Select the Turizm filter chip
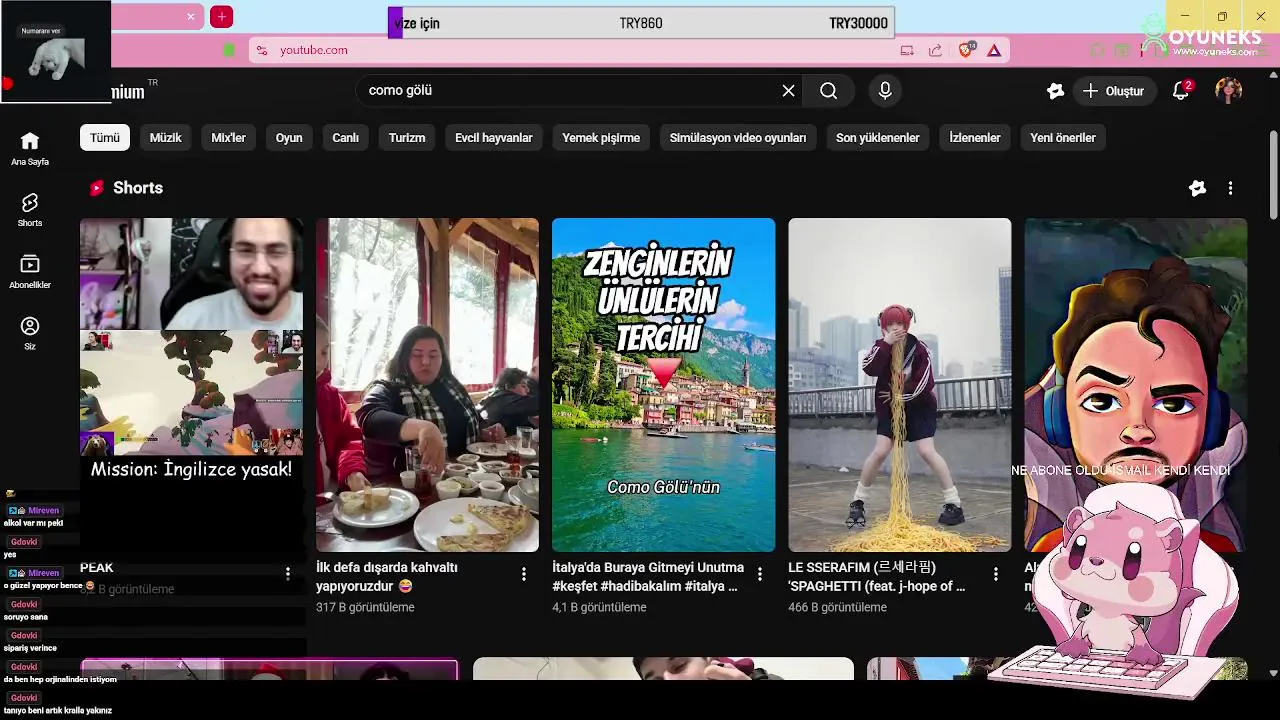1280x720 pixels. [x=407, y=138]
